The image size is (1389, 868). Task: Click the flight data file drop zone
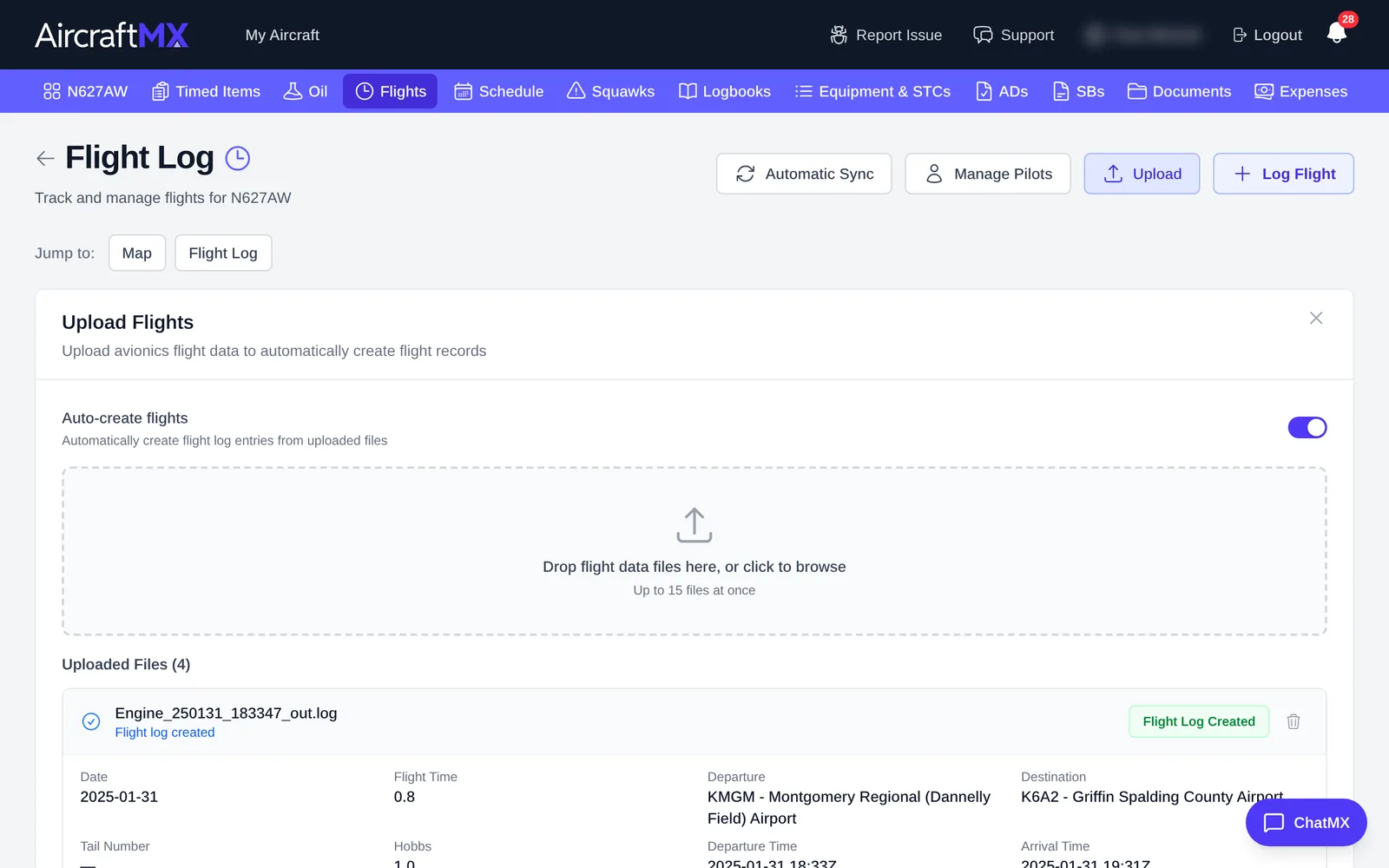tap(694, 551)
